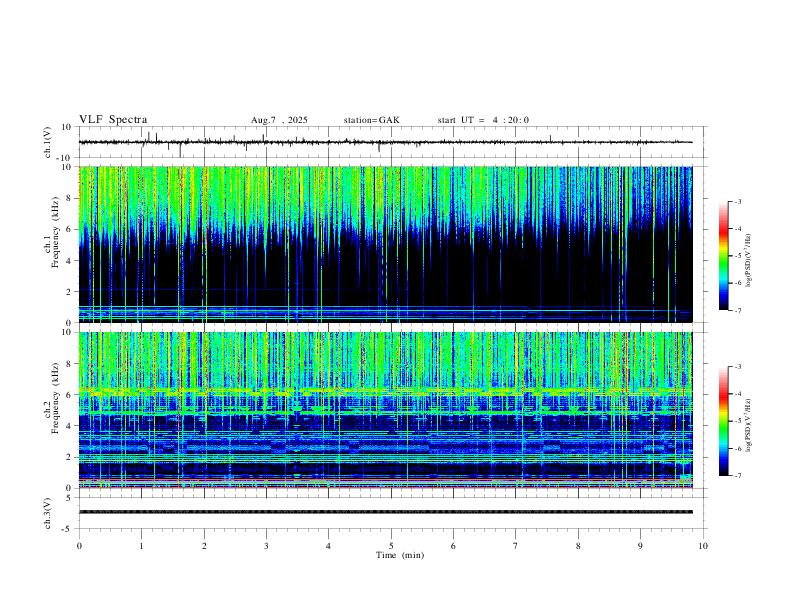The image size is (792, 612).
Task: Click the date 'Aug.7 , 2025'
Action: click(x=279, y=120)
